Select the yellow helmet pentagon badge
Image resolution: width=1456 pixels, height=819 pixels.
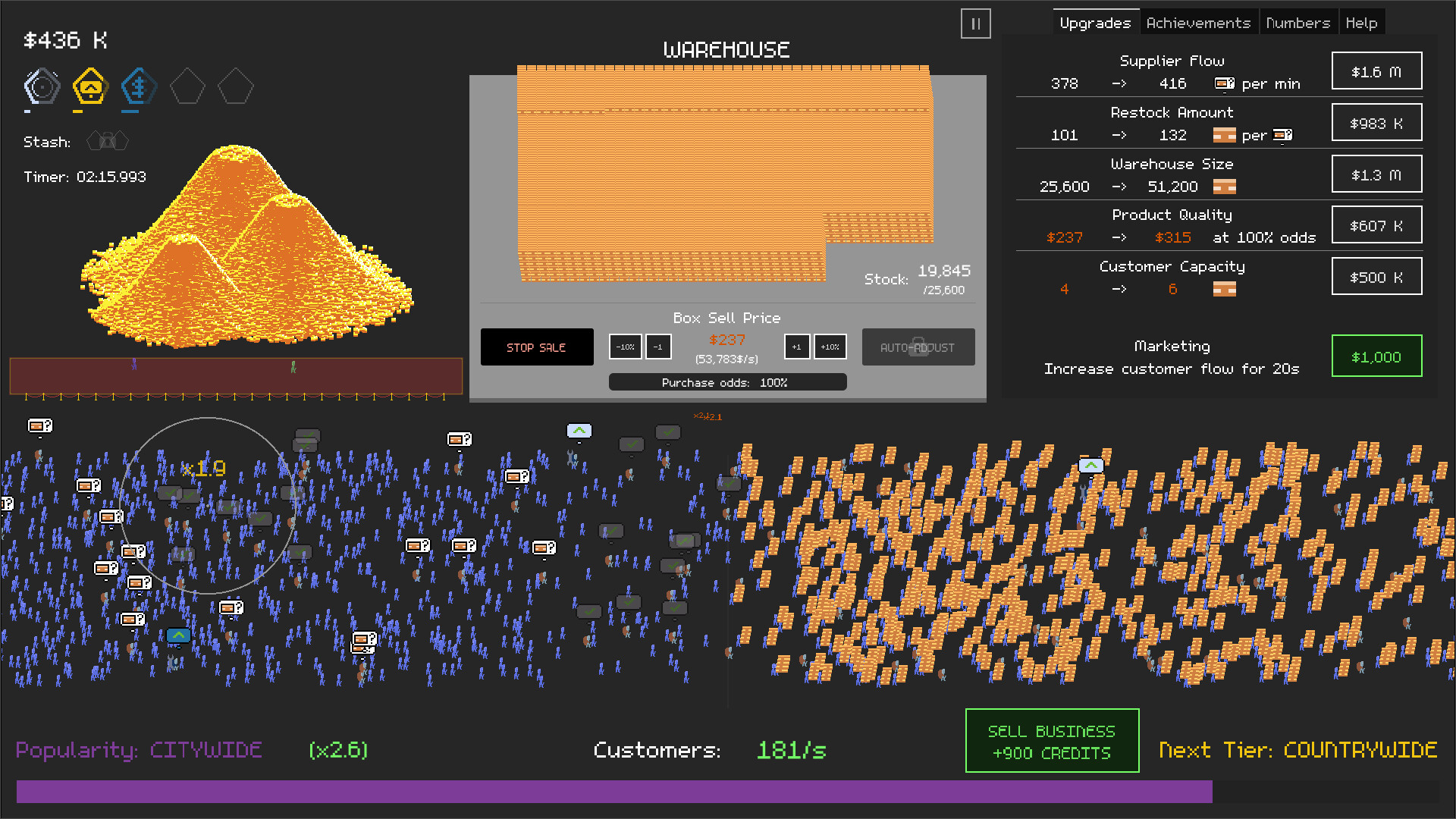click(90, 86)
